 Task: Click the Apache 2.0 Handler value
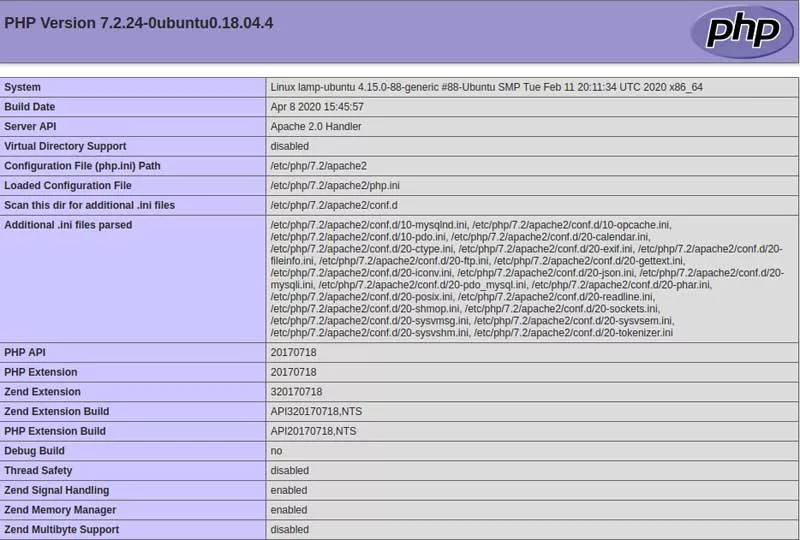[316, 127]
